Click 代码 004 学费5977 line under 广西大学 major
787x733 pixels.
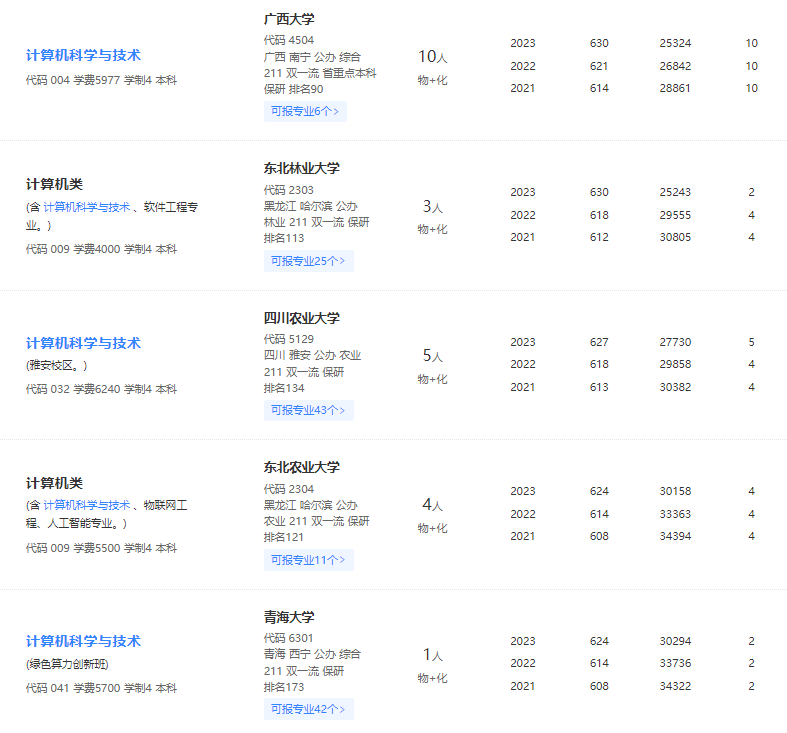tap(101, 80)
